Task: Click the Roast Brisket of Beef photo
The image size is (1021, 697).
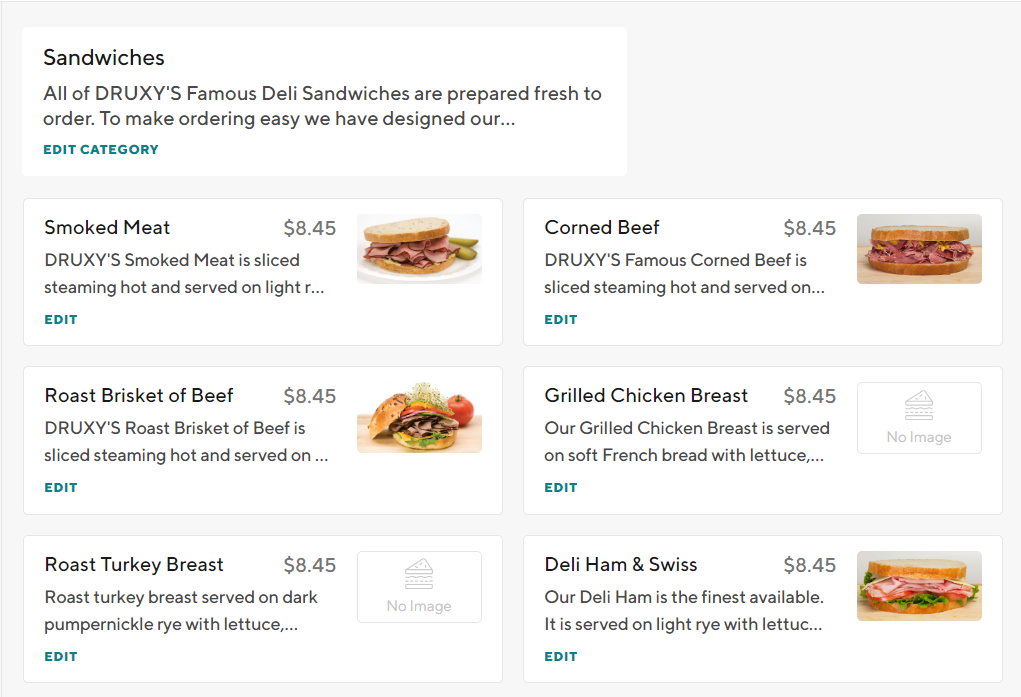Action: 419,417
